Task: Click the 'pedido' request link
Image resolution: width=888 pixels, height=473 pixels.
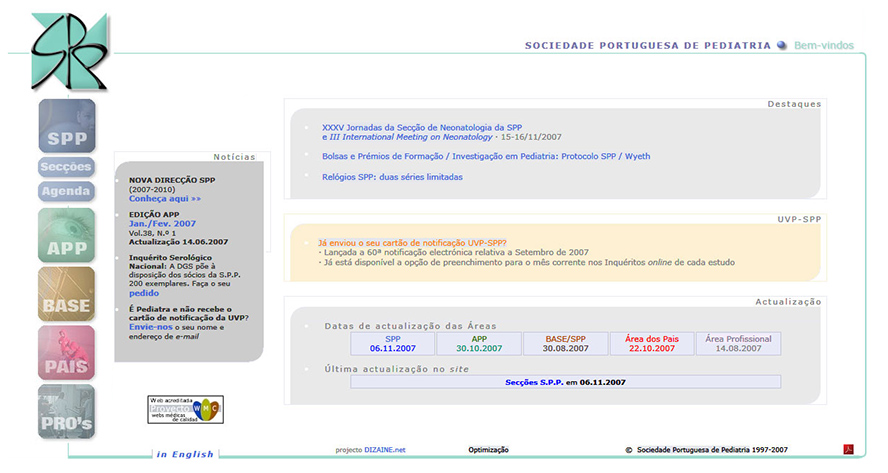Action: click(x=144, y=293)
